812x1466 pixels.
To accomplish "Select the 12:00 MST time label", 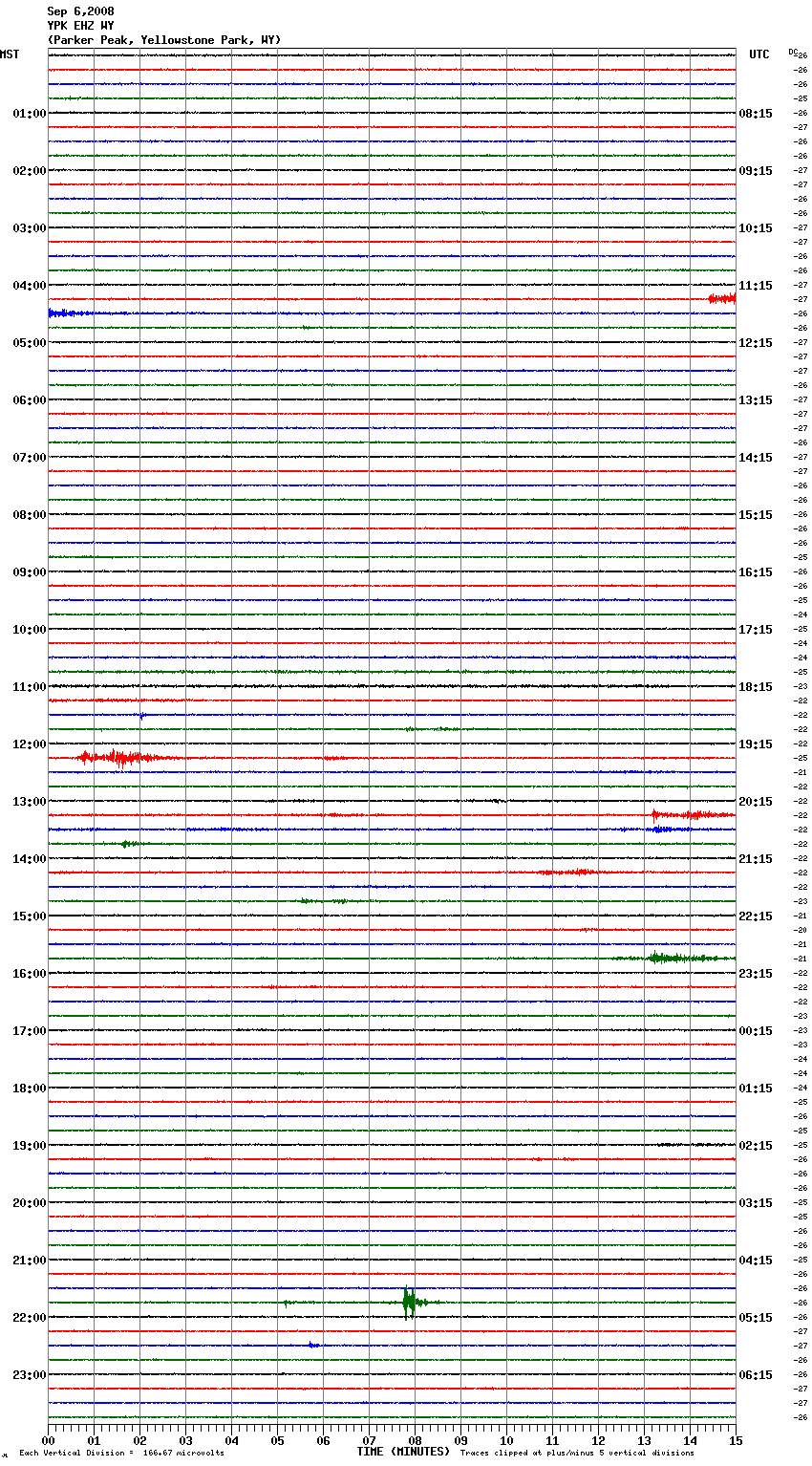I will tap(30, 744).
